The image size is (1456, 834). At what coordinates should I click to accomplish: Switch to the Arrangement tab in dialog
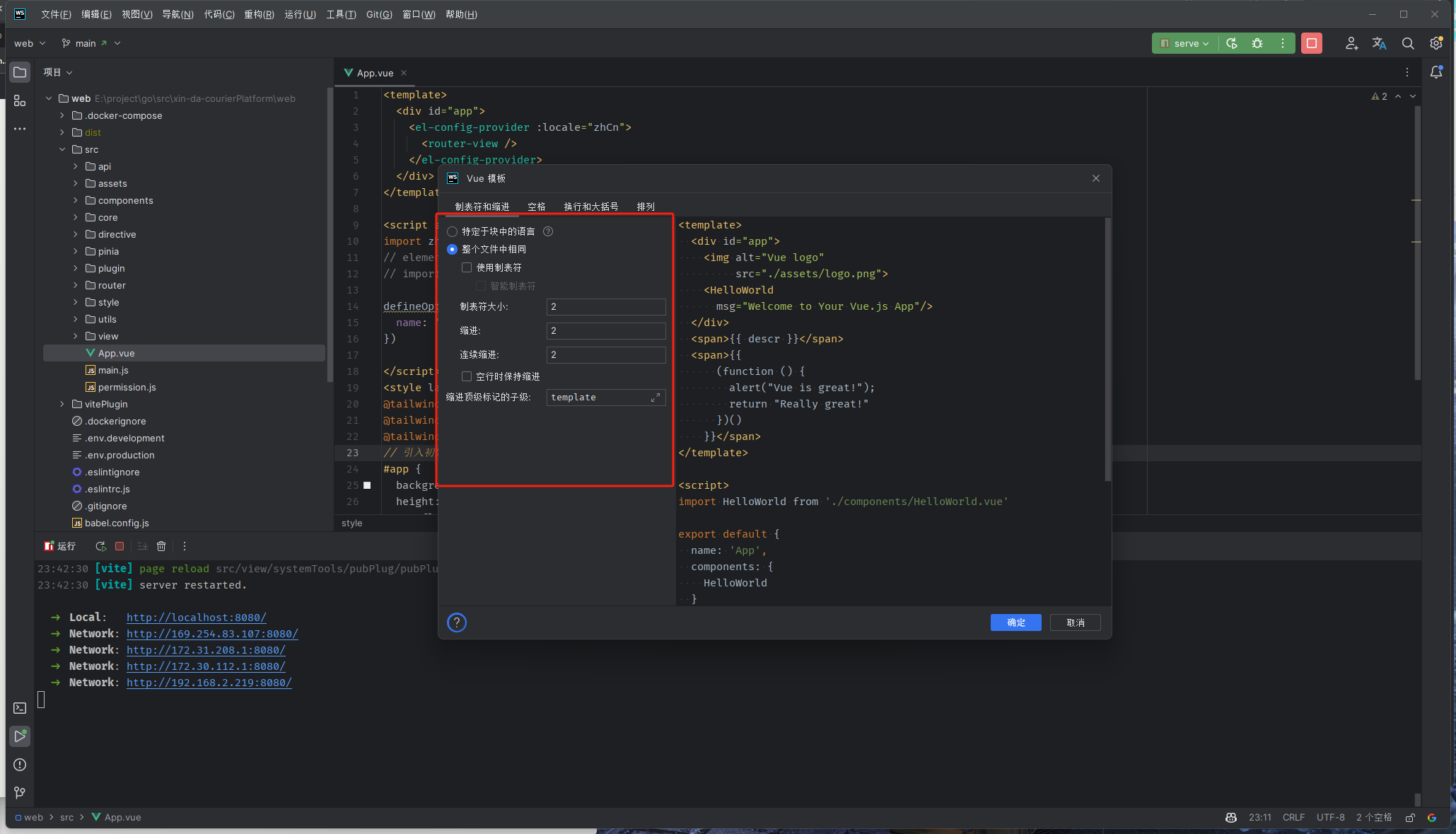pos(646,207)
